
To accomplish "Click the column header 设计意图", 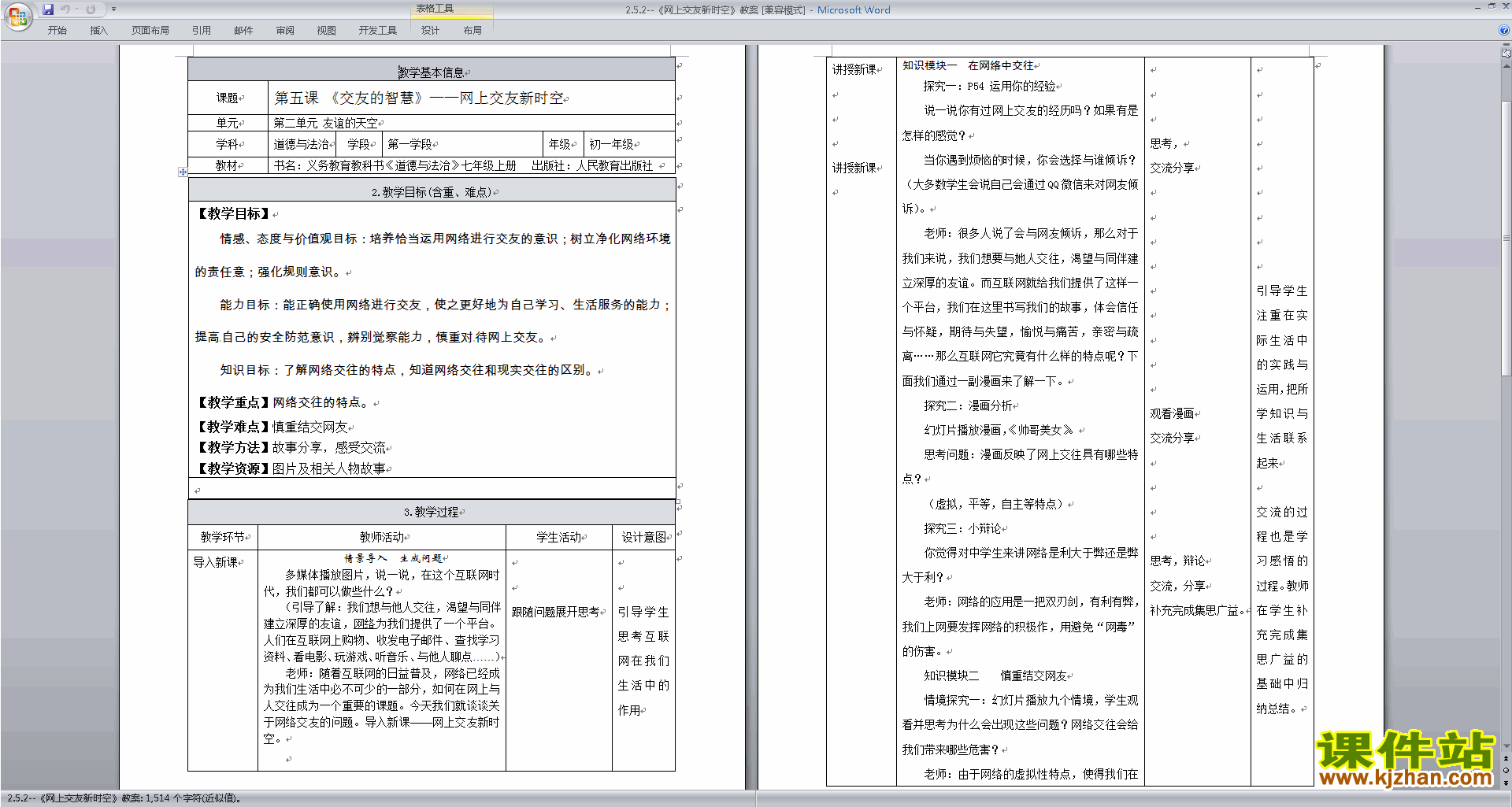I will click(644, 537).
